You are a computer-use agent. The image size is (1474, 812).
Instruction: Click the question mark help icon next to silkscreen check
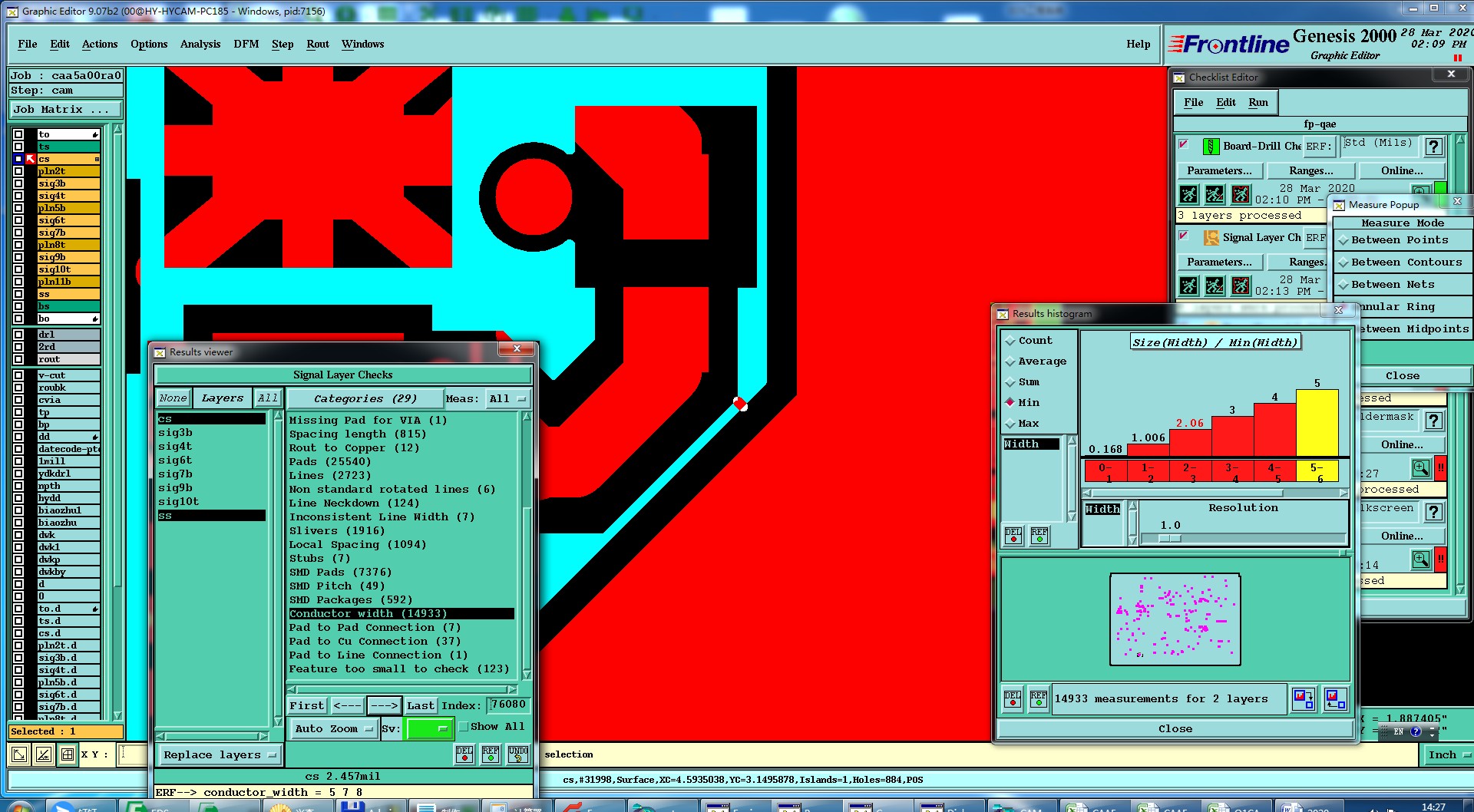[1433, 512]
